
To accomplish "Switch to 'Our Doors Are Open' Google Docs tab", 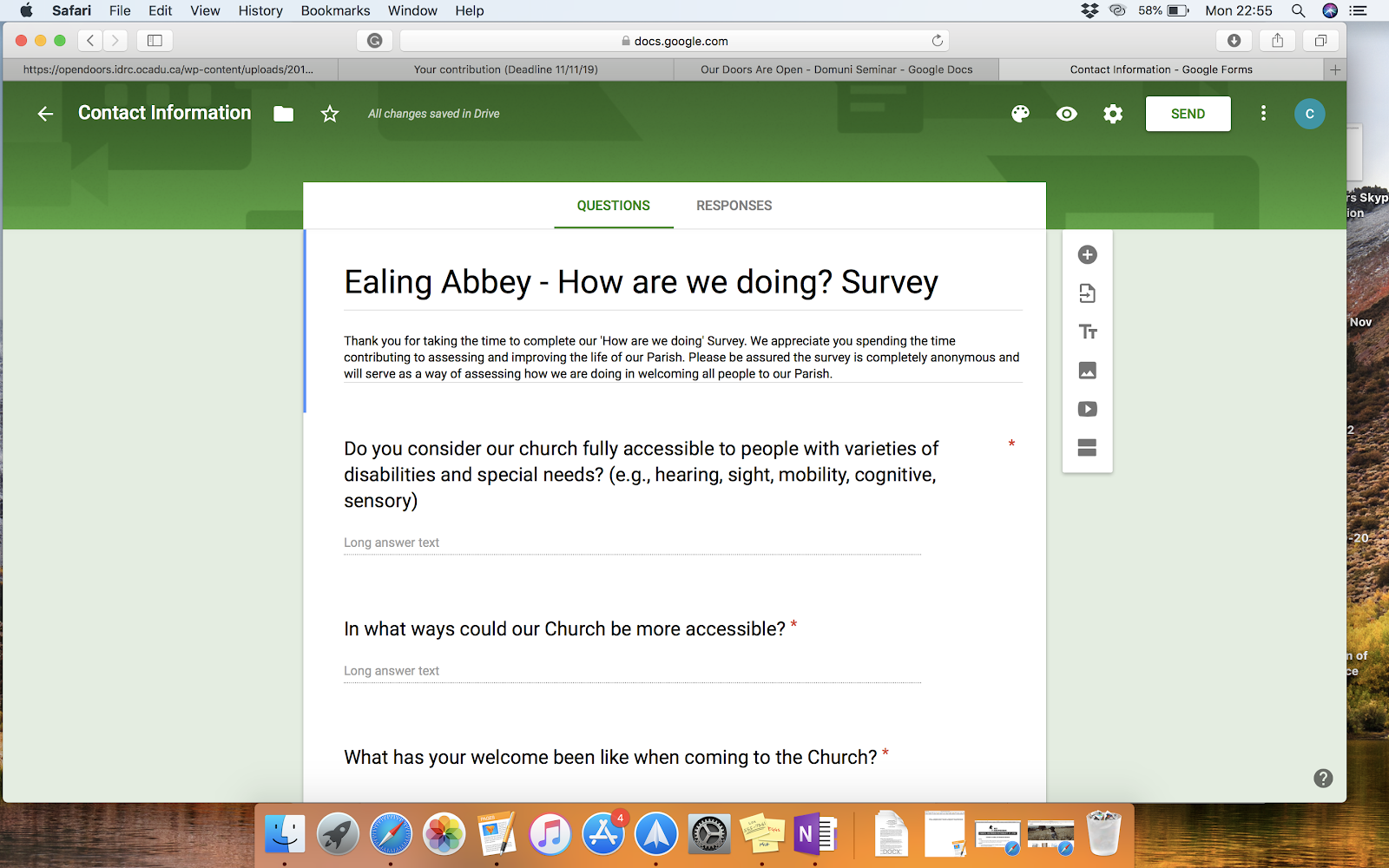I will (x=837, y=69).
